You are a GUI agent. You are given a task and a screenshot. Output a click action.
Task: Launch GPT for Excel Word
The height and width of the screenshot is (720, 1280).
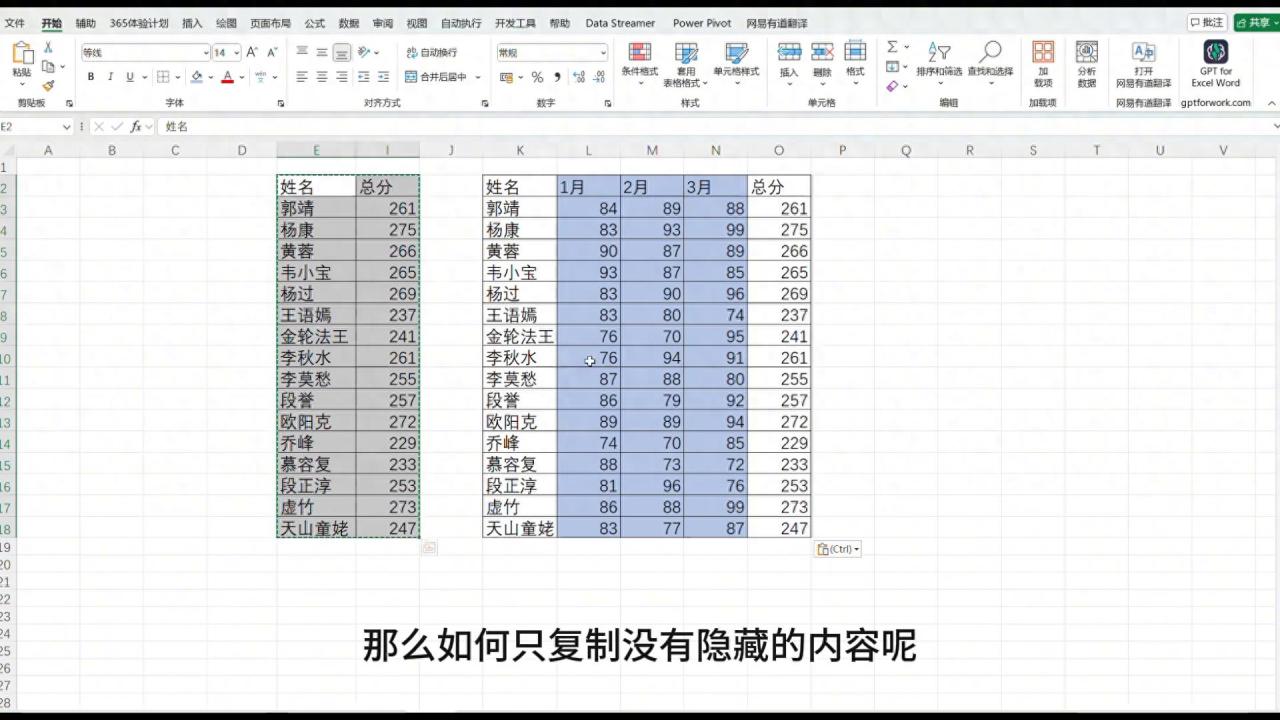point(1215,64)
